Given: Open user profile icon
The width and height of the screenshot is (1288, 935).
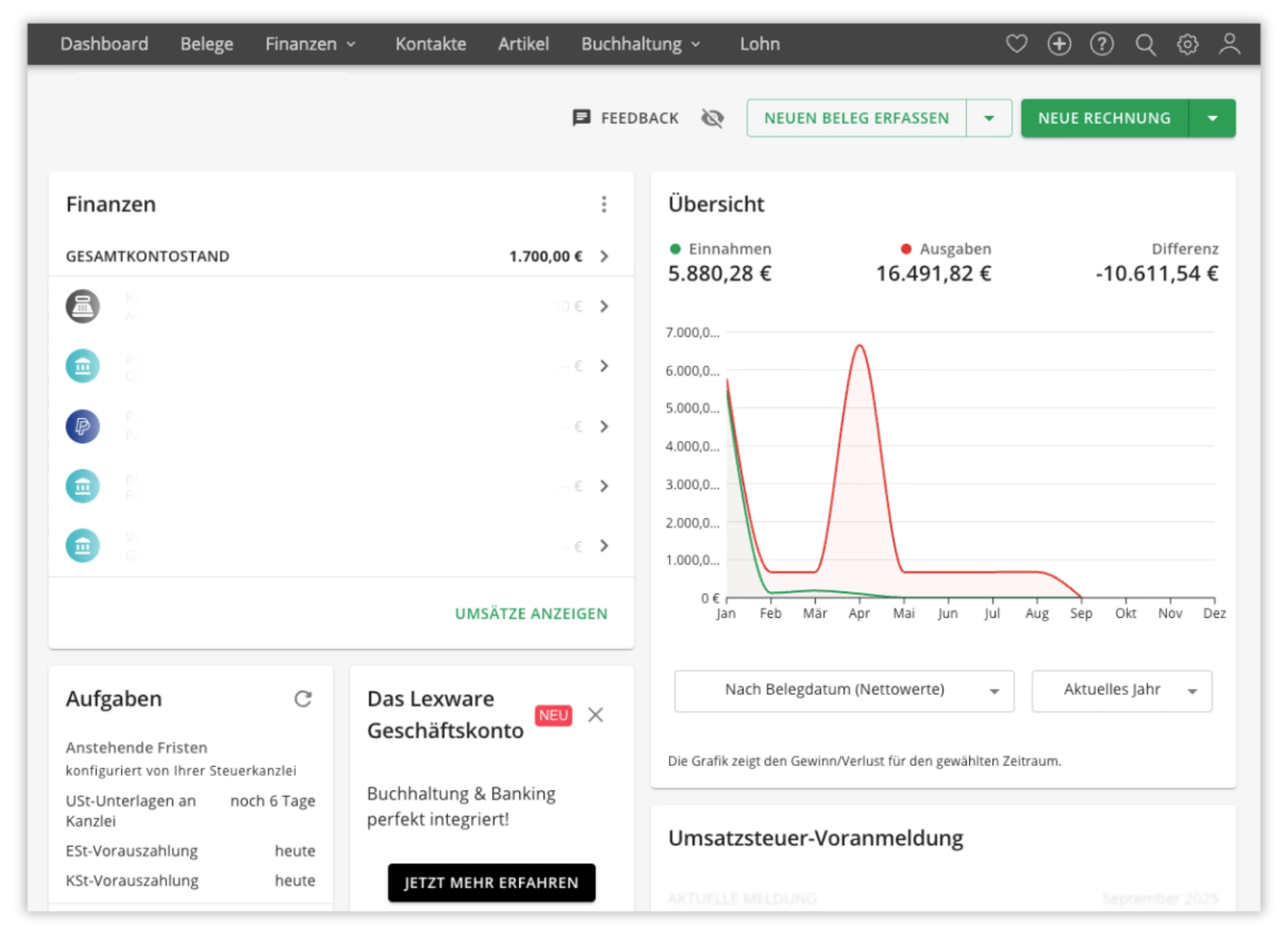Looking at the screenshot, I should point(1230,44).
